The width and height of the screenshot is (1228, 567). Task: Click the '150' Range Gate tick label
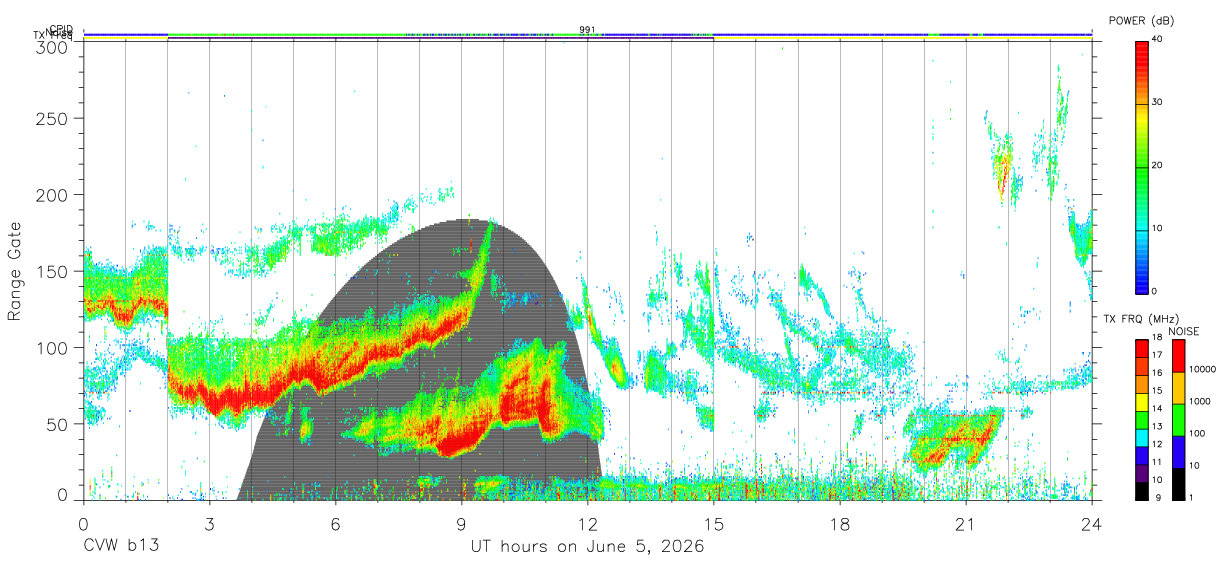pyautogui.click(x=51, y=271)
